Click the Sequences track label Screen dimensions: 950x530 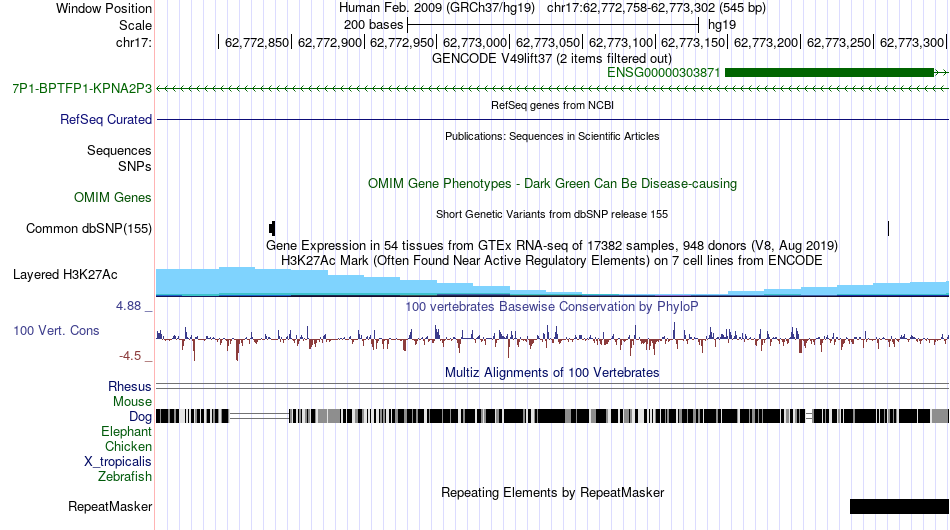[119, 150]
